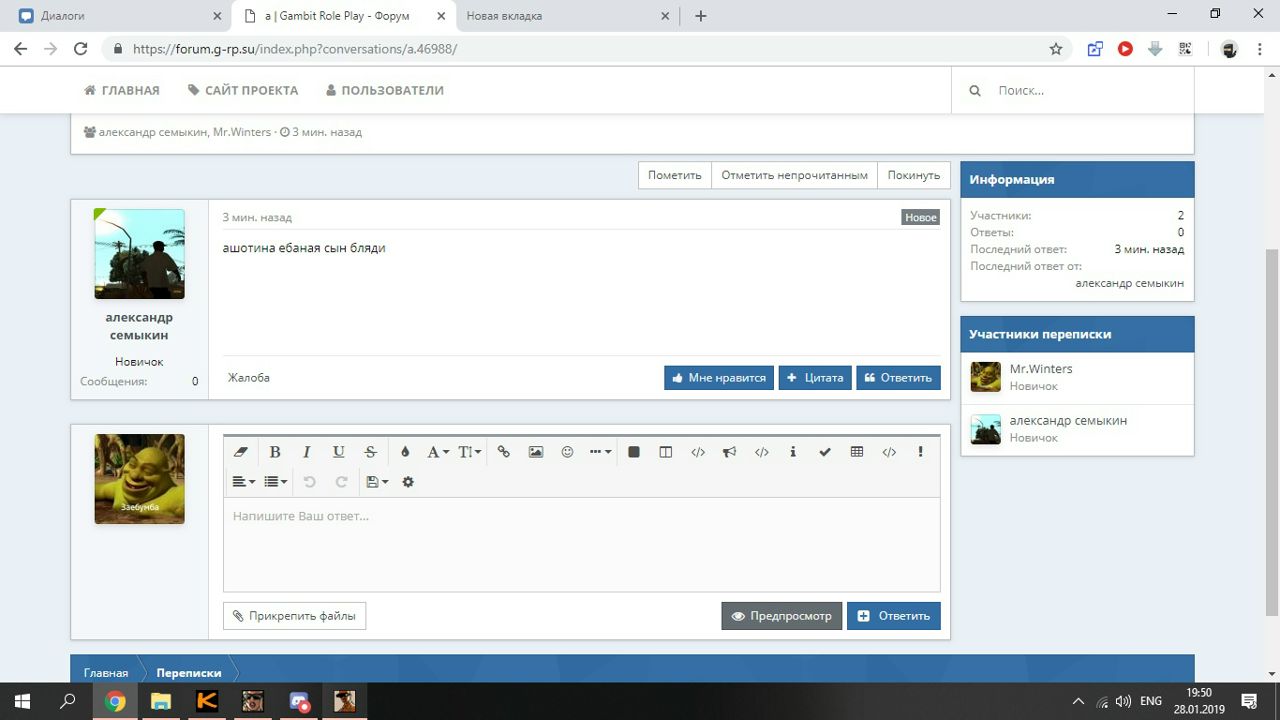Click the editor settings gear icon
Image resolution: width=1280 pixels, height=720 pixels.
pos(408,482)
